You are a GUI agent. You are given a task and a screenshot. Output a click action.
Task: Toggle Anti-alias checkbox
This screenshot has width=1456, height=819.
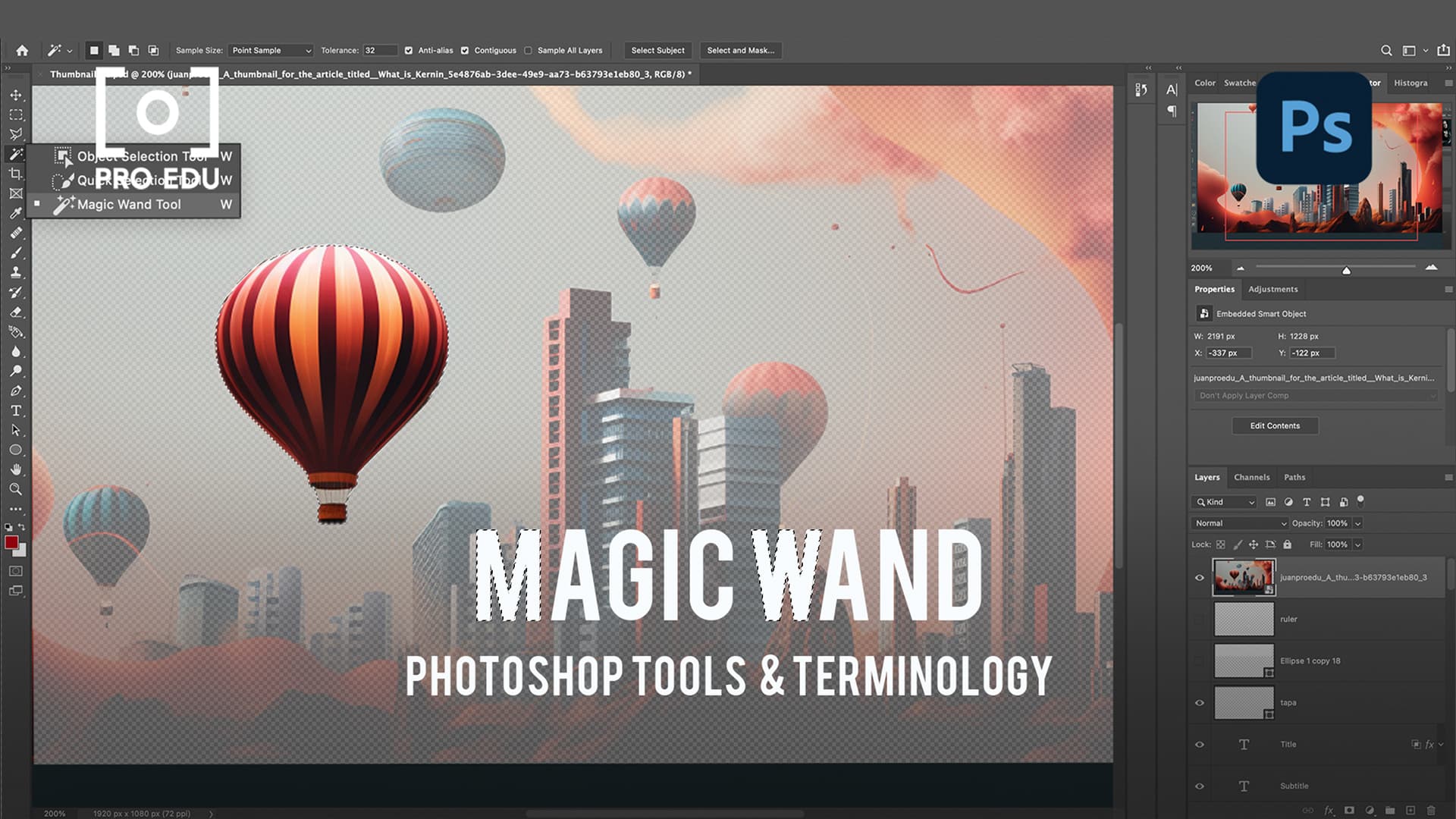click(x=409, y=50)
